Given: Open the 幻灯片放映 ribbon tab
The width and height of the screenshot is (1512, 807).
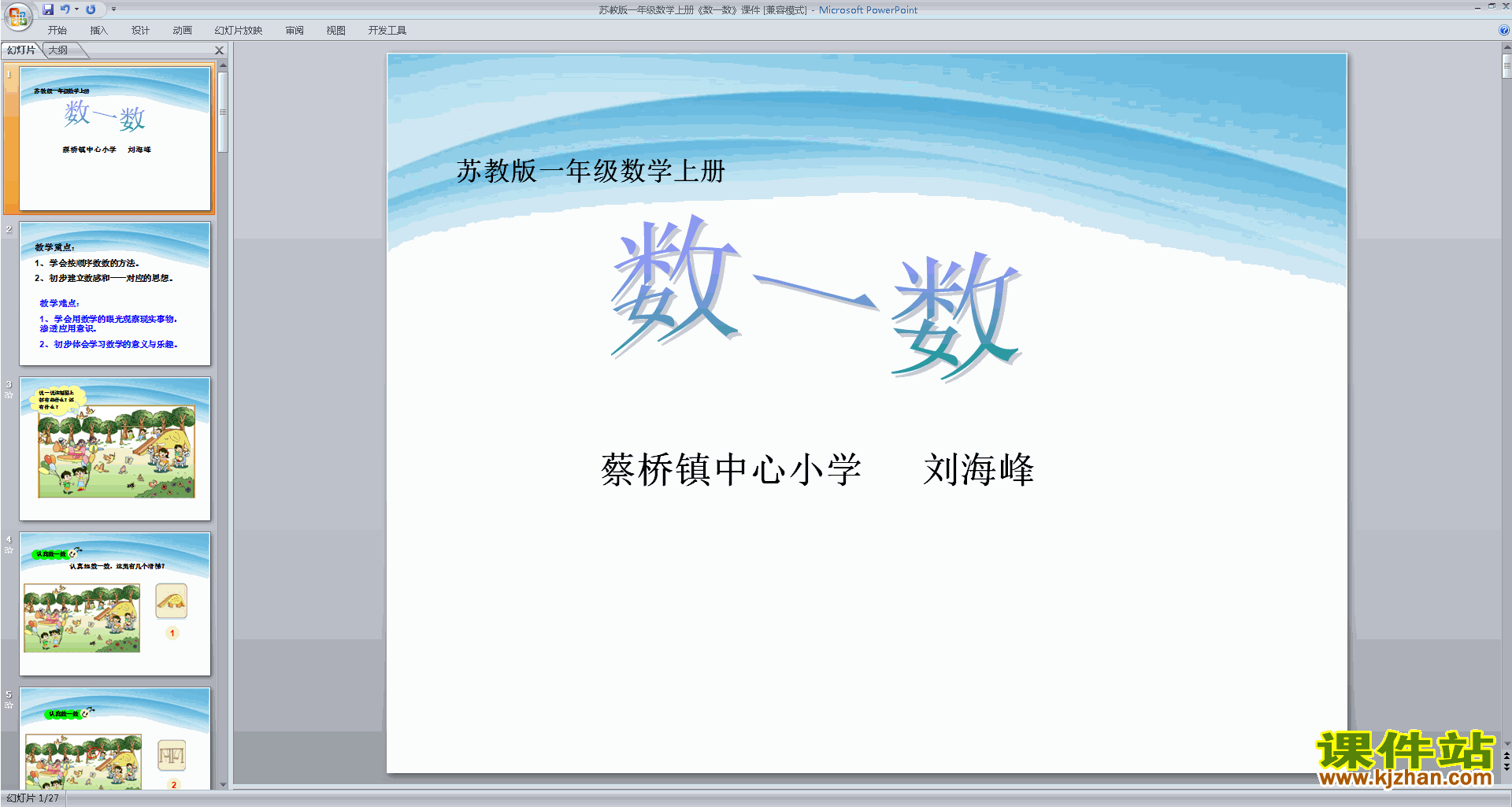Looking at the screenshot, I should (x=239, y=30).
